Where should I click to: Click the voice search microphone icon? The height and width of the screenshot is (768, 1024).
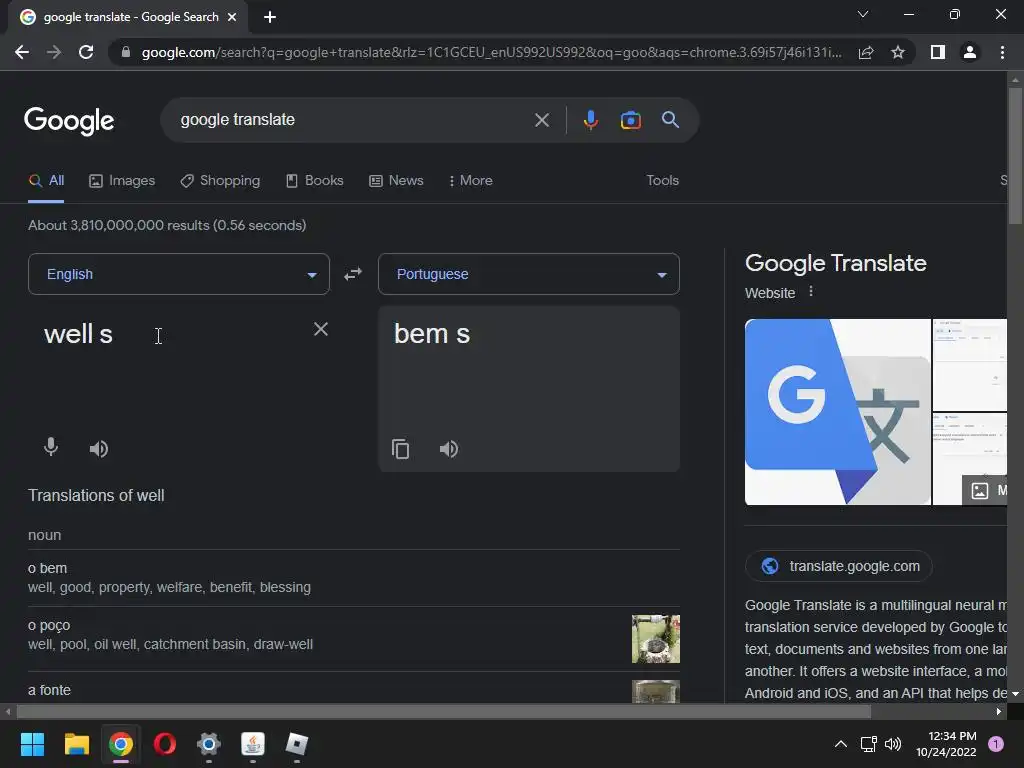(590, 120)
